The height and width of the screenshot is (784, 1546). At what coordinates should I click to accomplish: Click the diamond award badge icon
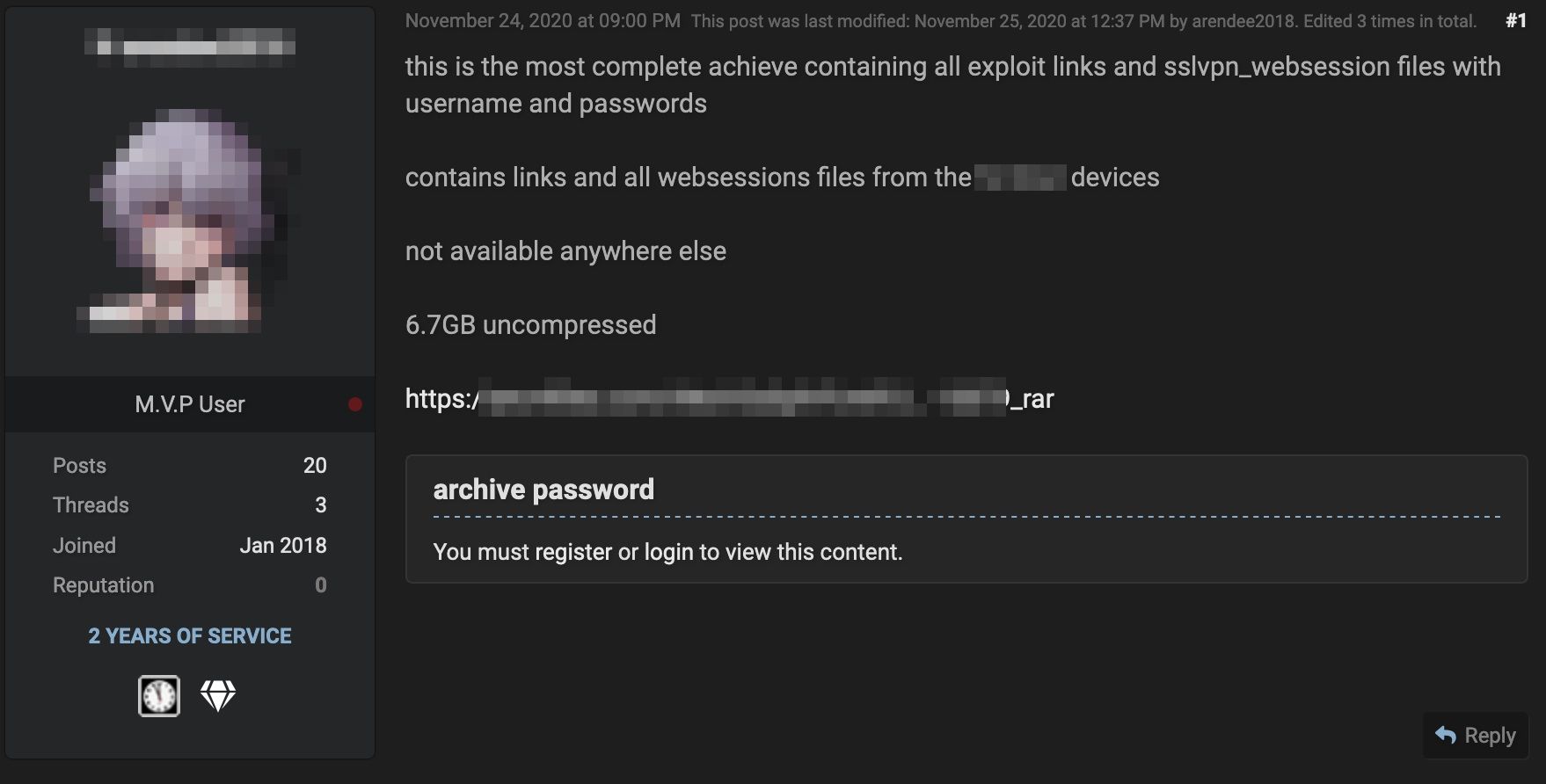[x=218, y=696]
